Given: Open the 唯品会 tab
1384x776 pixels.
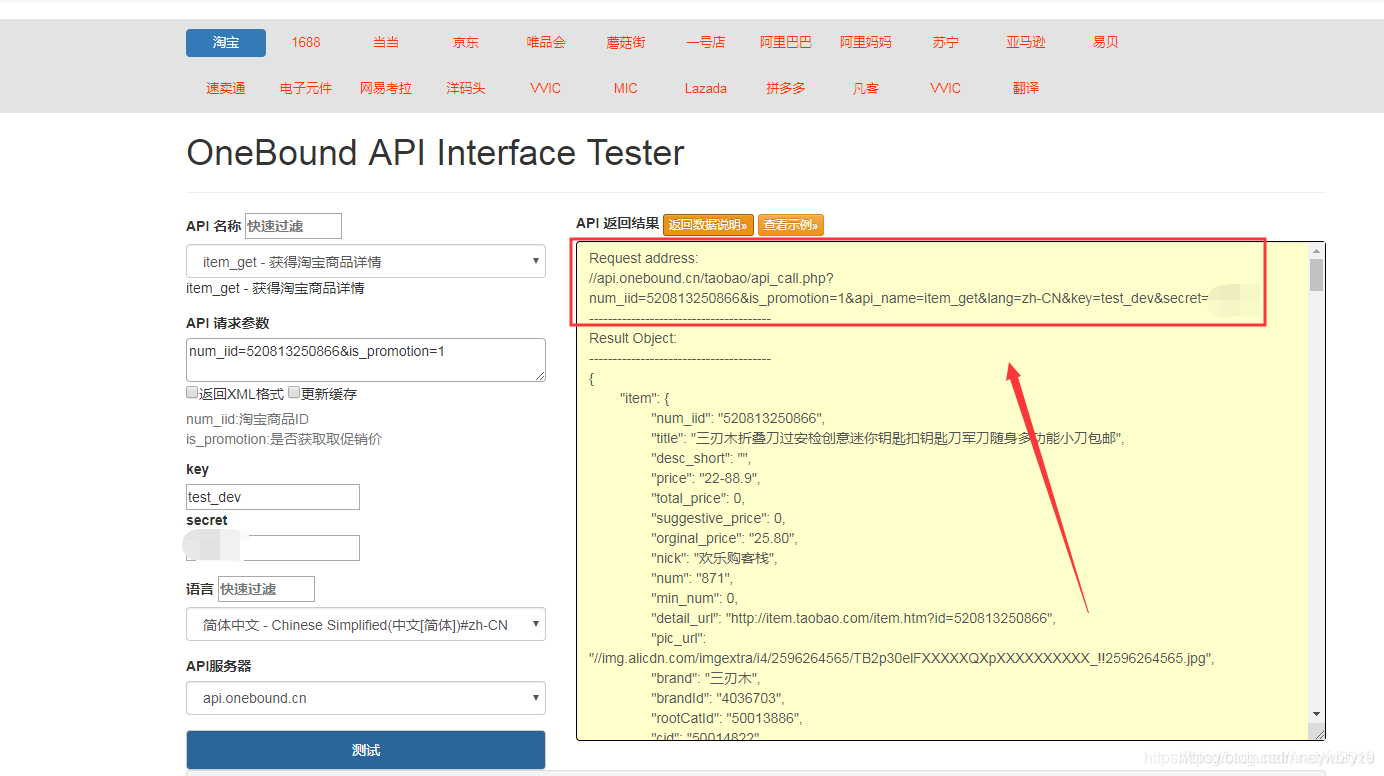Looking at the screenshot, I should [546, 43].
